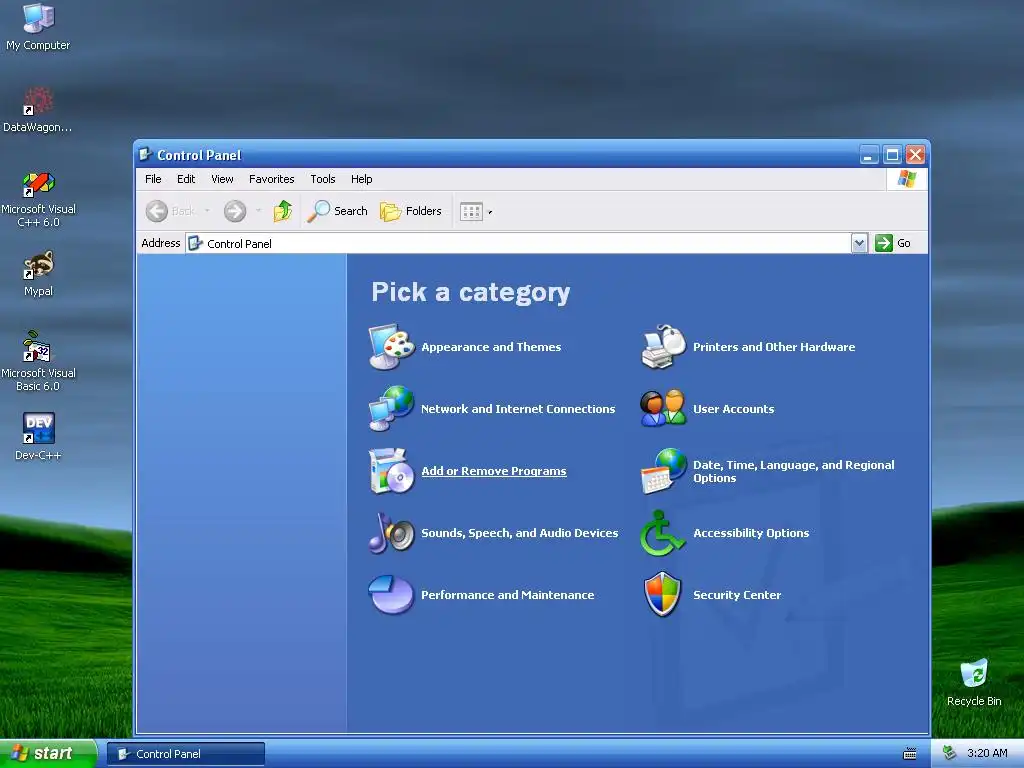
Task: Click the Security Center link
Action: 737,595
